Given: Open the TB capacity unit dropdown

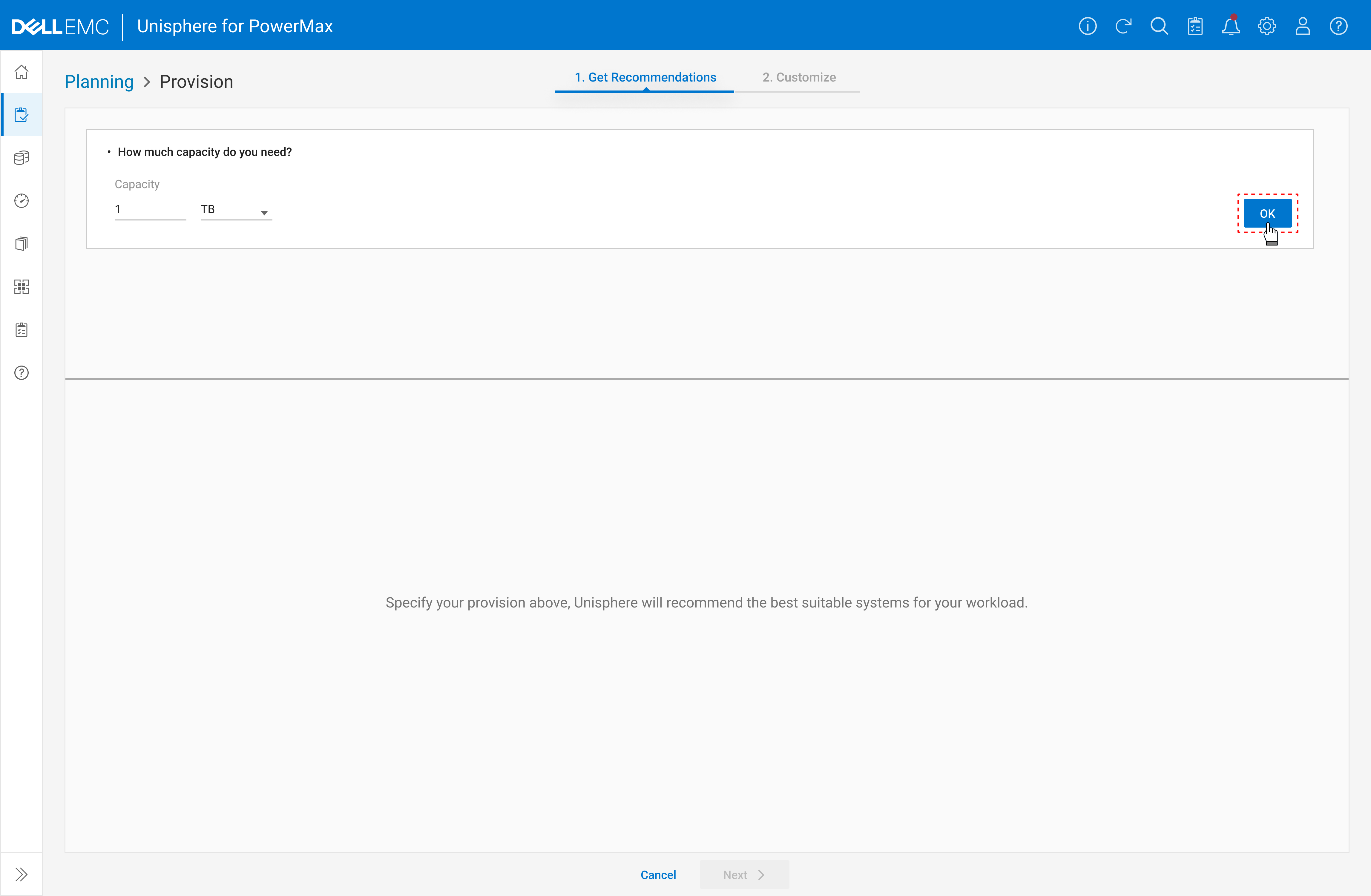Looking at the screenshot, I should click(236, 210).
